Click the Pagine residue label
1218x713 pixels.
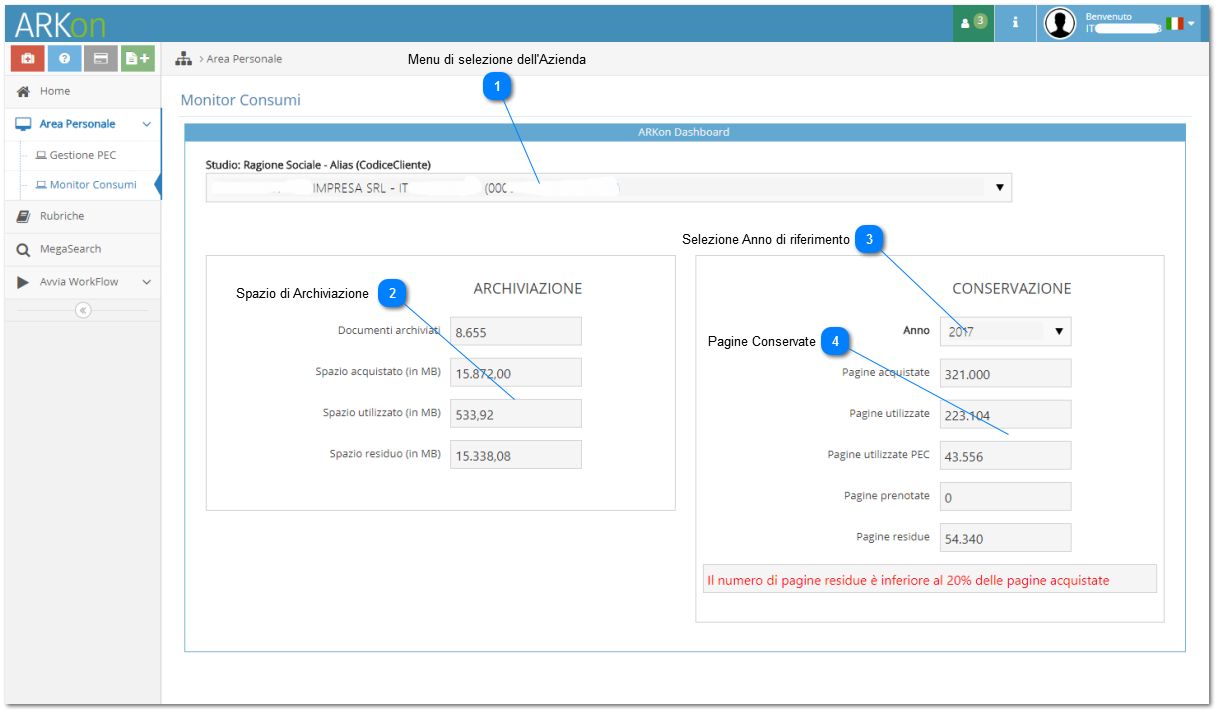click(892, 537)
